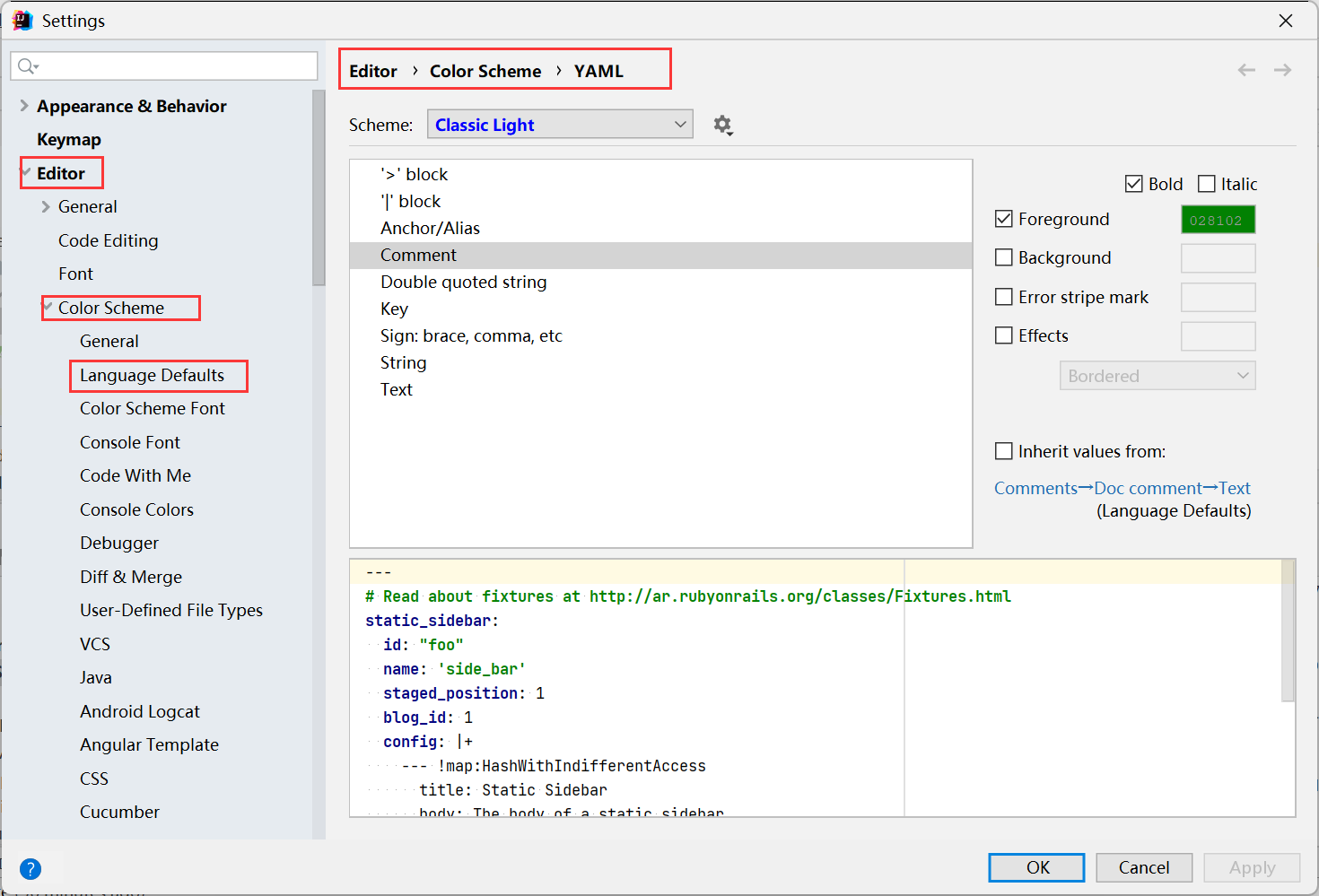
Task: Click the back navigation arrow
Action: pos(1246,69)
